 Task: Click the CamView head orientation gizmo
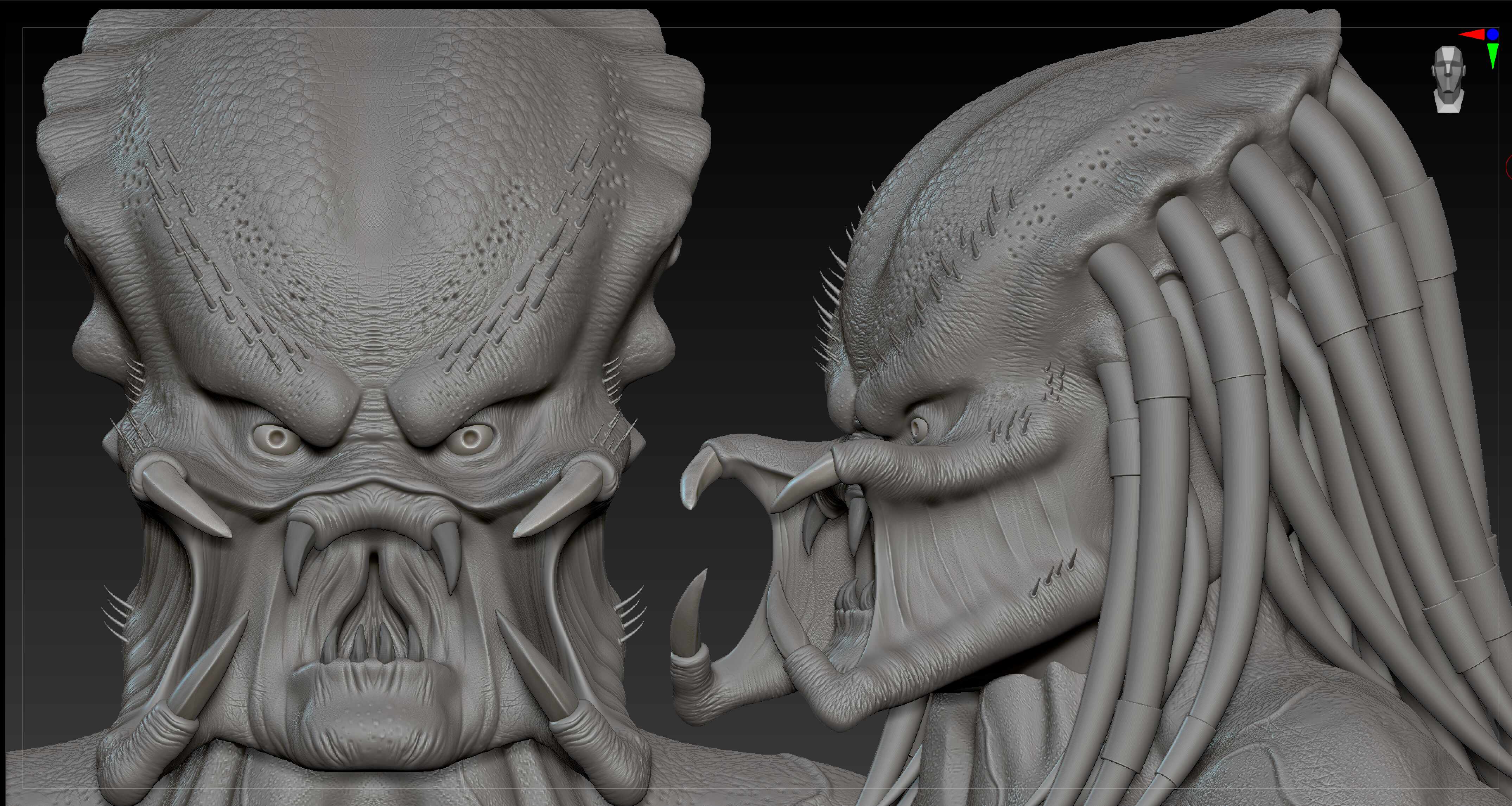[1448, 78]
